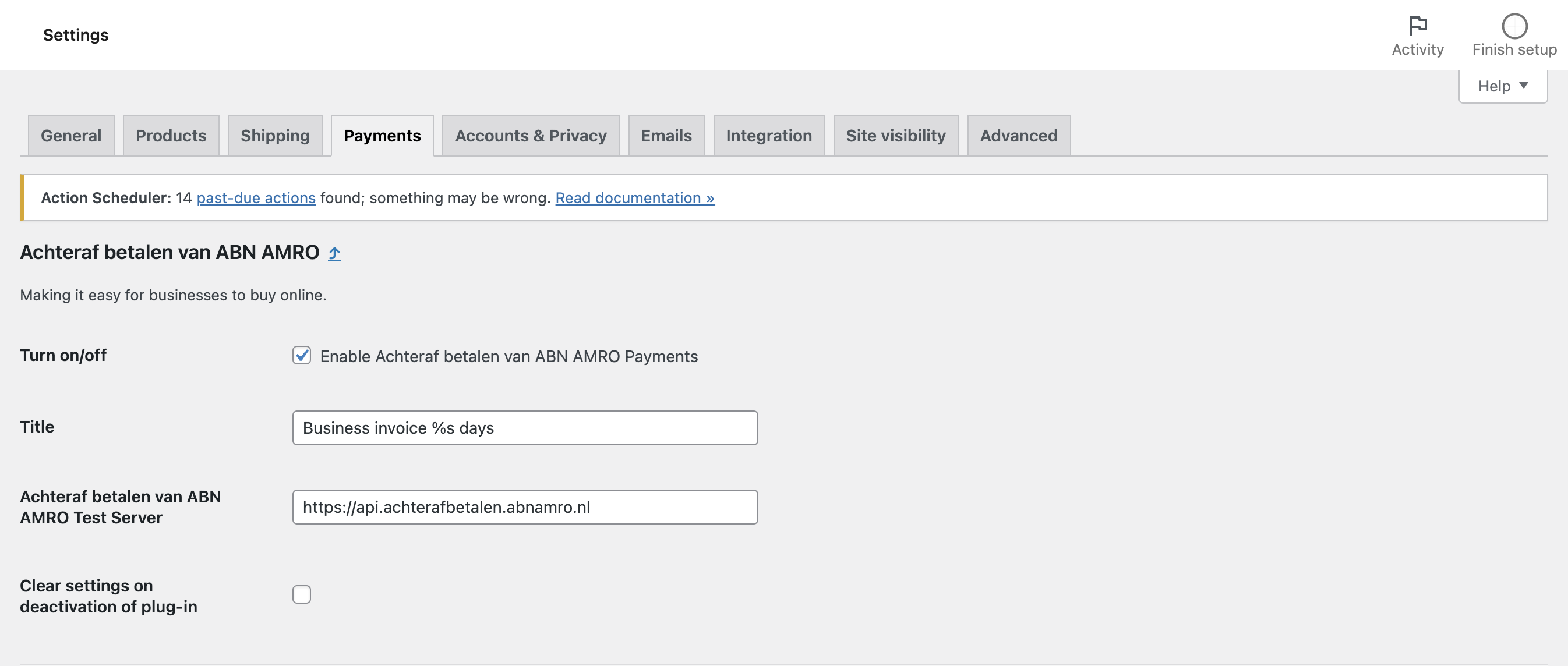Image resolution: width=1568 pixels, height=666 pixels.
Task: Uncheck Enable Achteraf betalen van ABN AMRO Payments
Action: (x=301, y=355)
